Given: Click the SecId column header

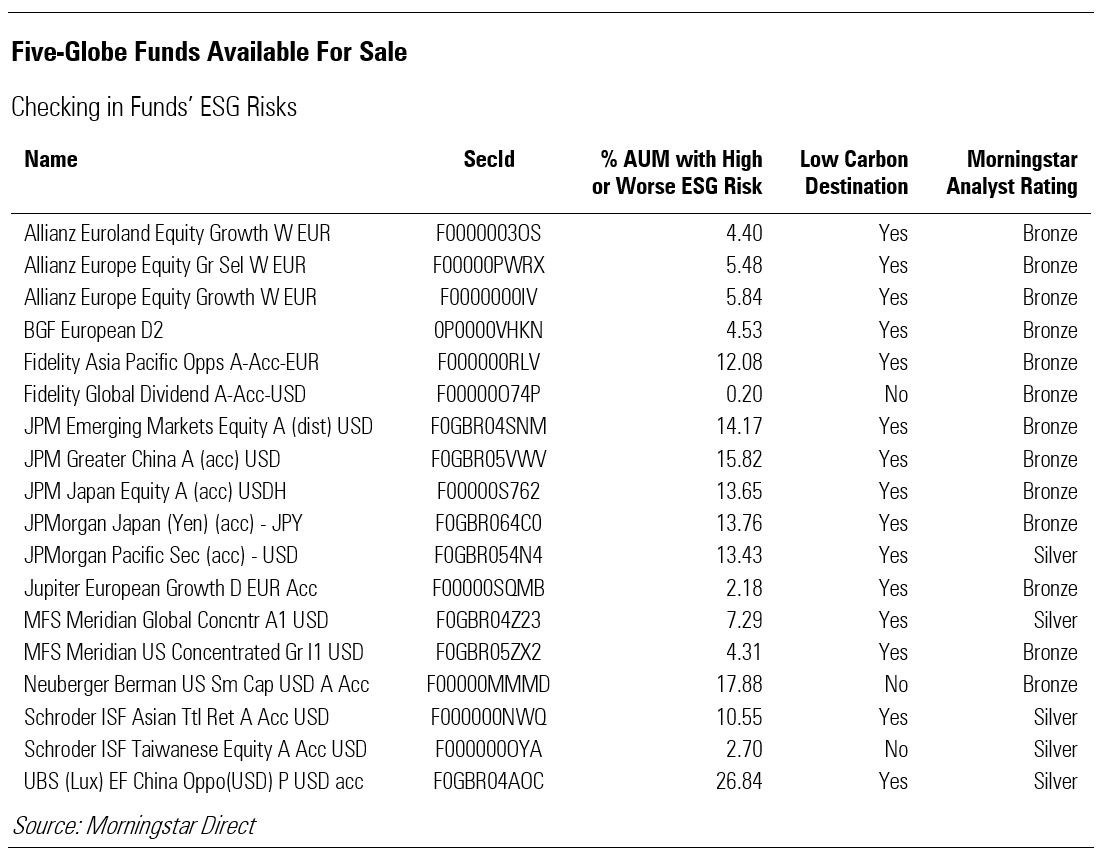Looking at the screenshot, I should [x=489, y=160].
